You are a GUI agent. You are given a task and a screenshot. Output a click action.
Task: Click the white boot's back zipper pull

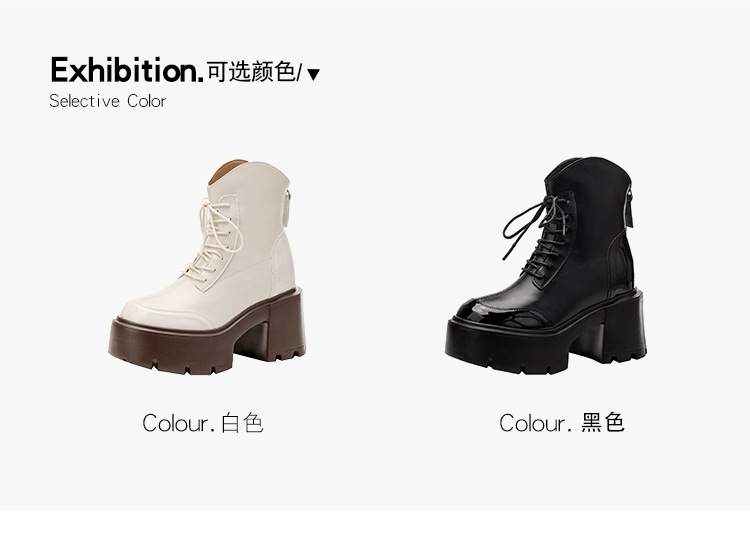click(x=288, y=208)
